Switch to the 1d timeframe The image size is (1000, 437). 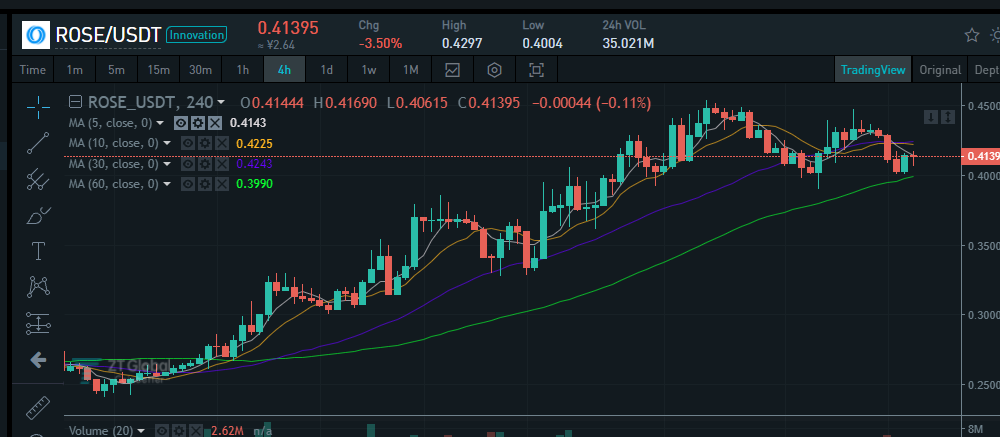point(327,70)
